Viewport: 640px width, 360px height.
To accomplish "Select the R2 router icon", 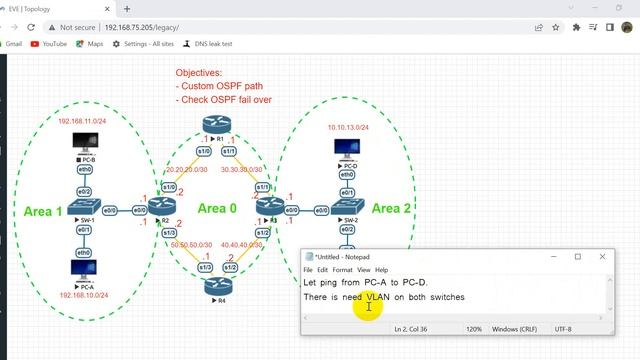I will 162,206.
